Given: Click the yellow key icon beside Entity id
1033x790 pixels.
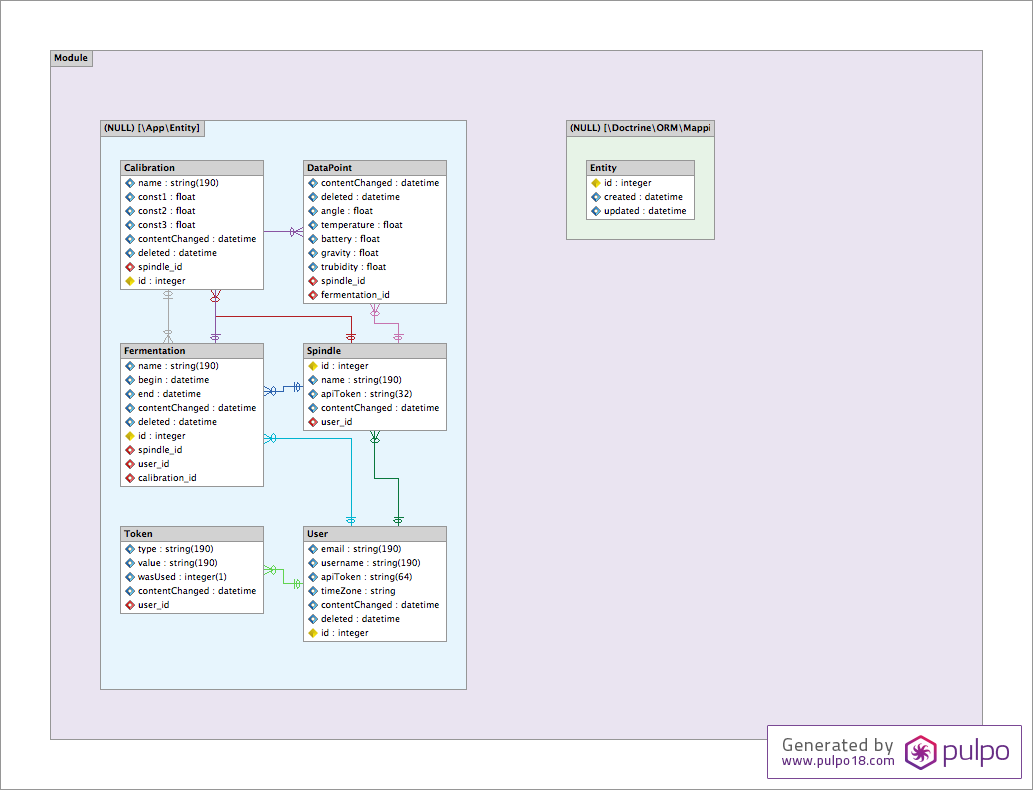Looking at the screenshot, I should pos(595,183).
